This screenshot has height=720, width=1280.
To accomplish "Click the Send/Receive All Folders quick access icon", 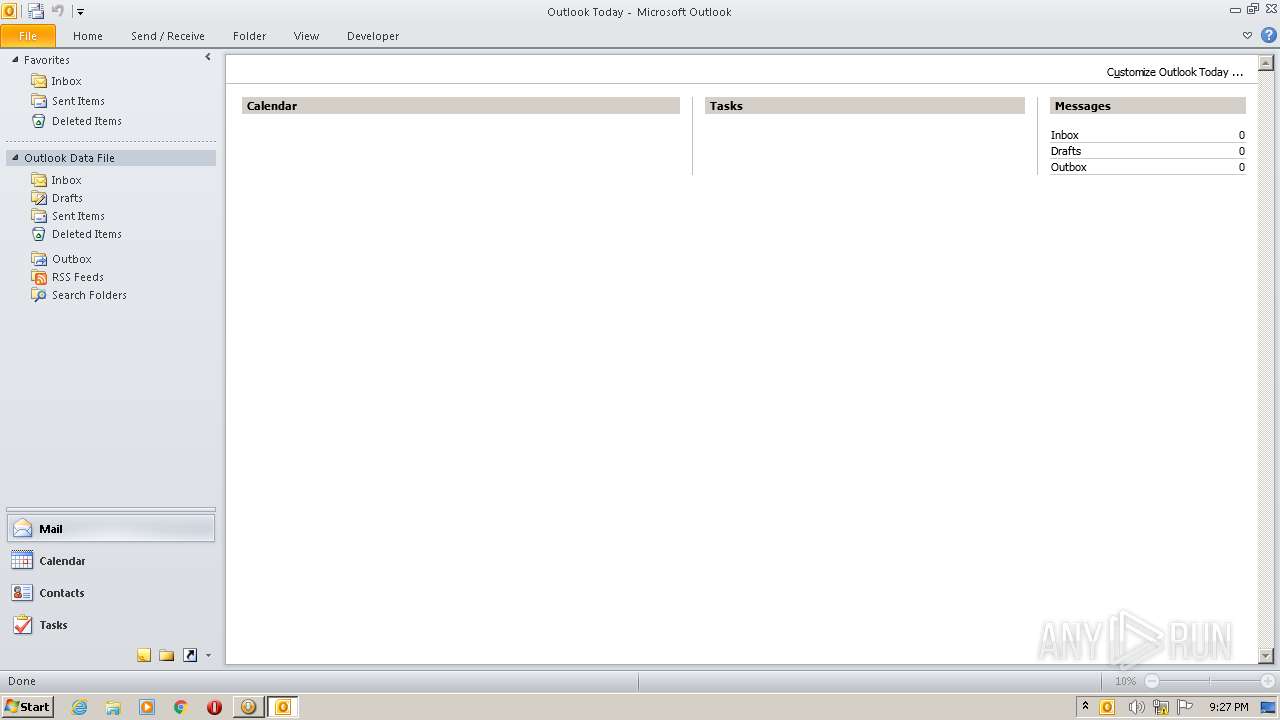I will [x=36, y=11].
